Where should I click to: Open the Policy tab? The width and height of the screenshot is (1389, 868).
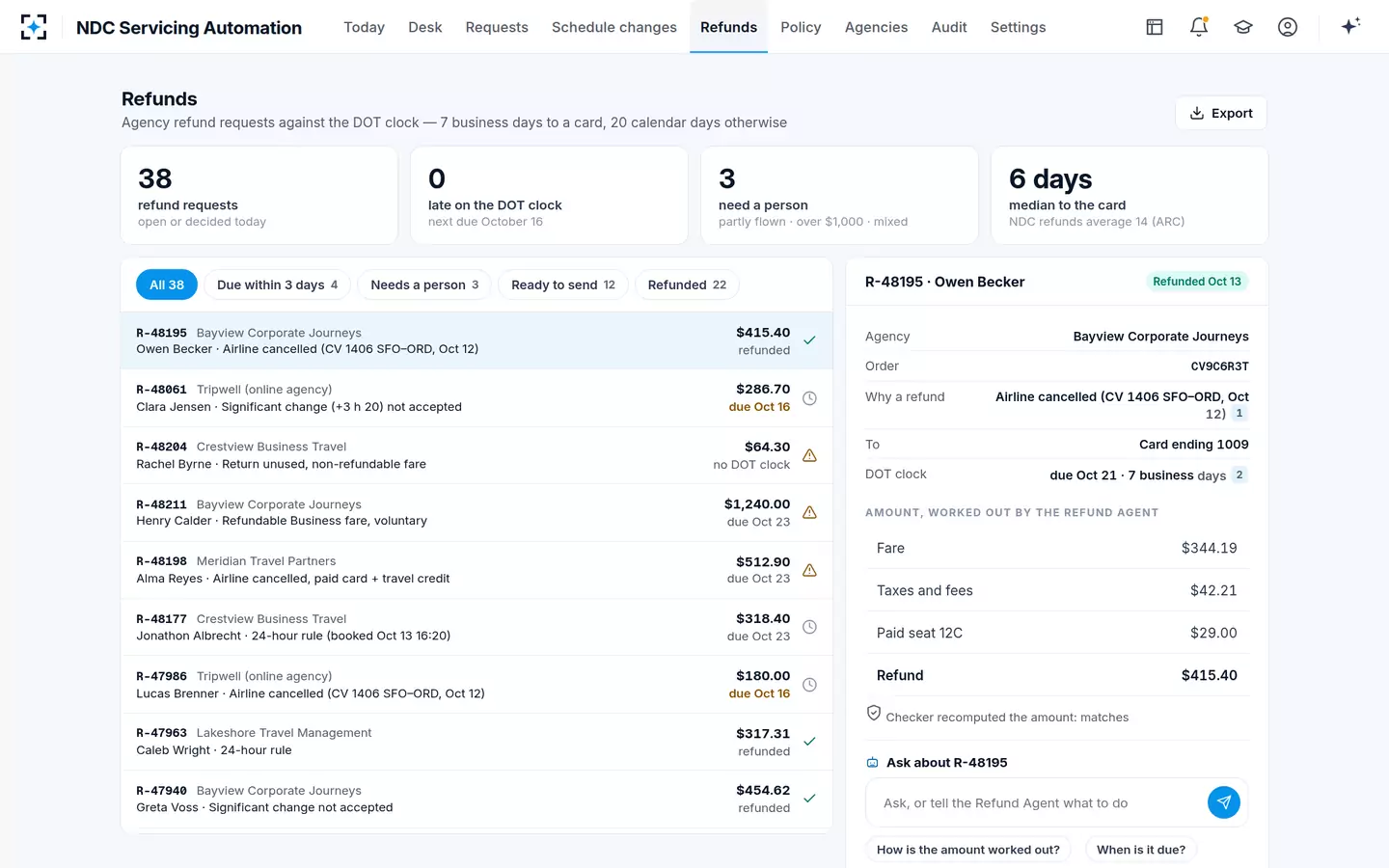tap(801, 27)
